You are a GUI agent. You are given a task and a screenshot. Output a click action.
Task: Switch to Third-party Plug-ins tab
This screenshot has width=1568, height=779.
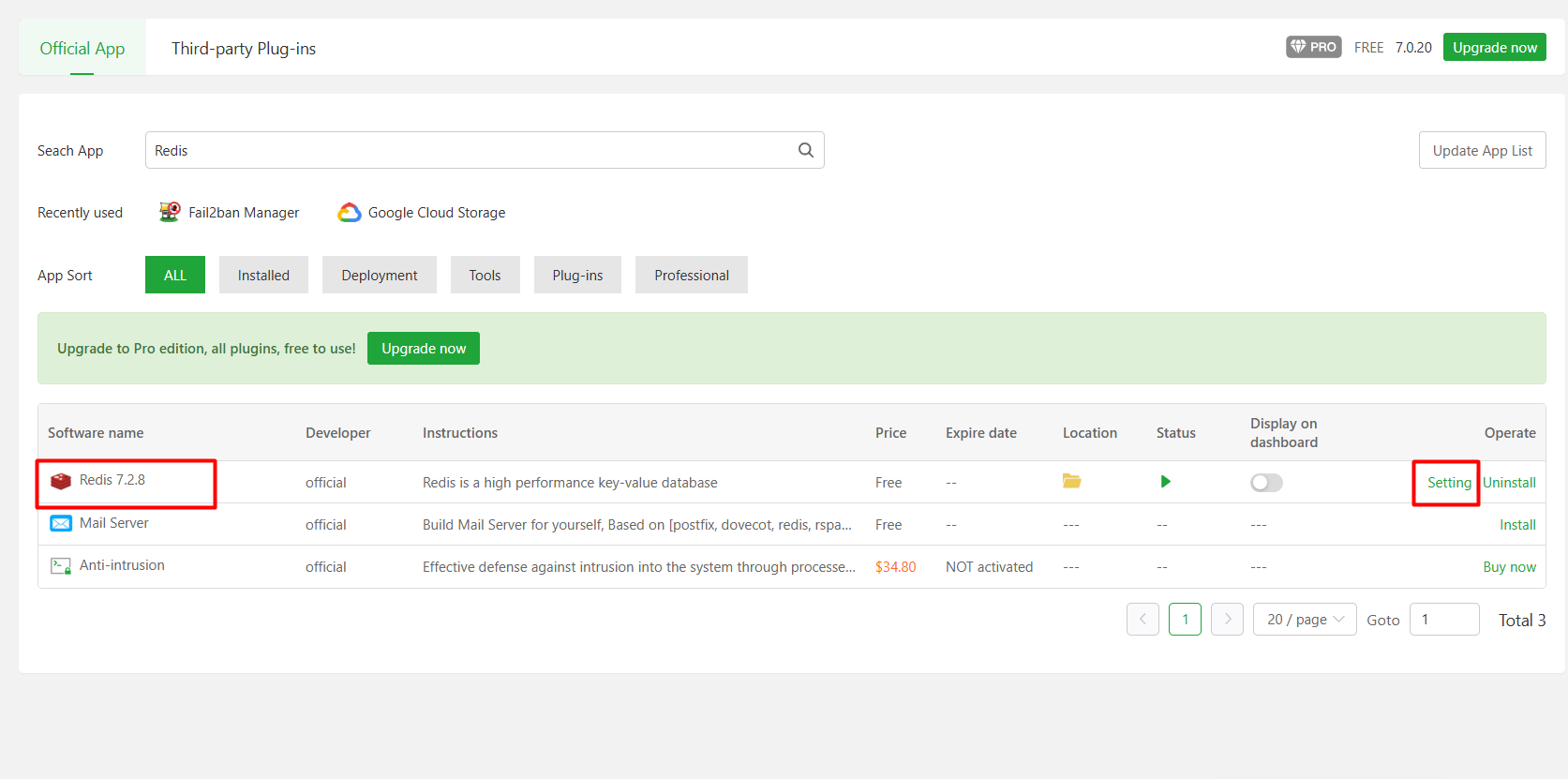pyautogui.click(x=244, y=48)
